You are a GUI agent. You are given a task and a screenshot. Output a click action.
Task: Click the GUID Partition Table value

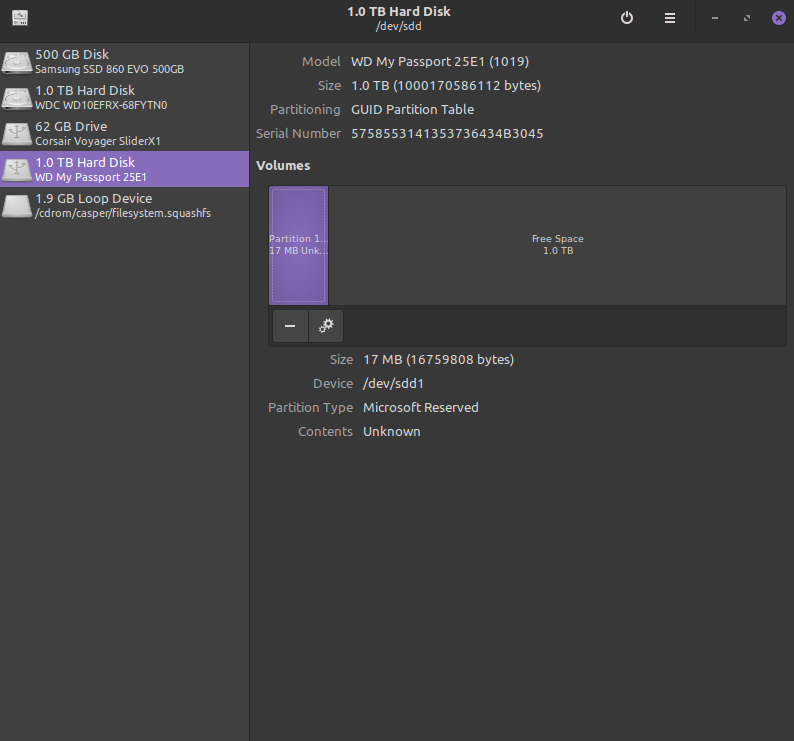pos(413,109)
